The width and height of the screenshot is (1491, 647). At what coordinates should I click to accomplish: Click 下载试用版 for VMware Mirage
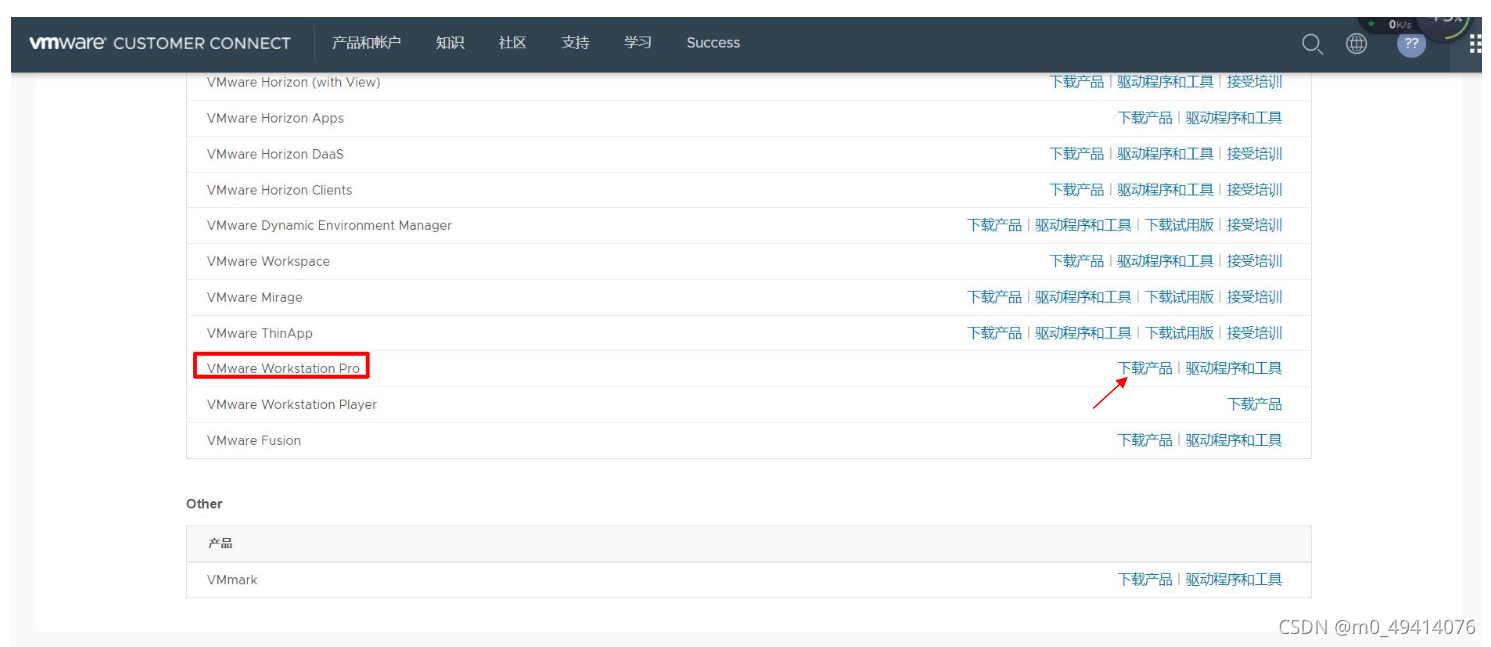tap(1180, 297)
